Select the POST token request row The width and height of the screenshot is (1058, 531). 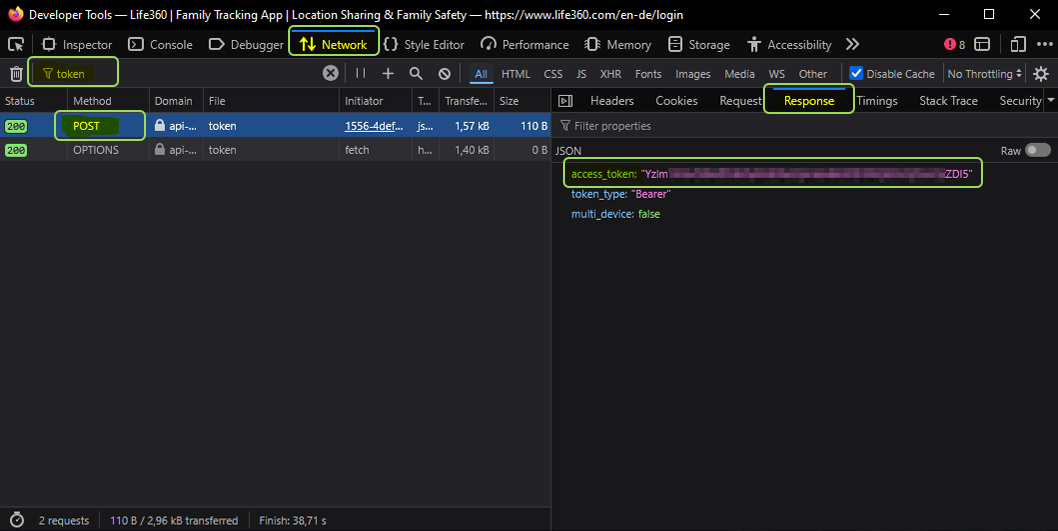click(x=275, y=125)
